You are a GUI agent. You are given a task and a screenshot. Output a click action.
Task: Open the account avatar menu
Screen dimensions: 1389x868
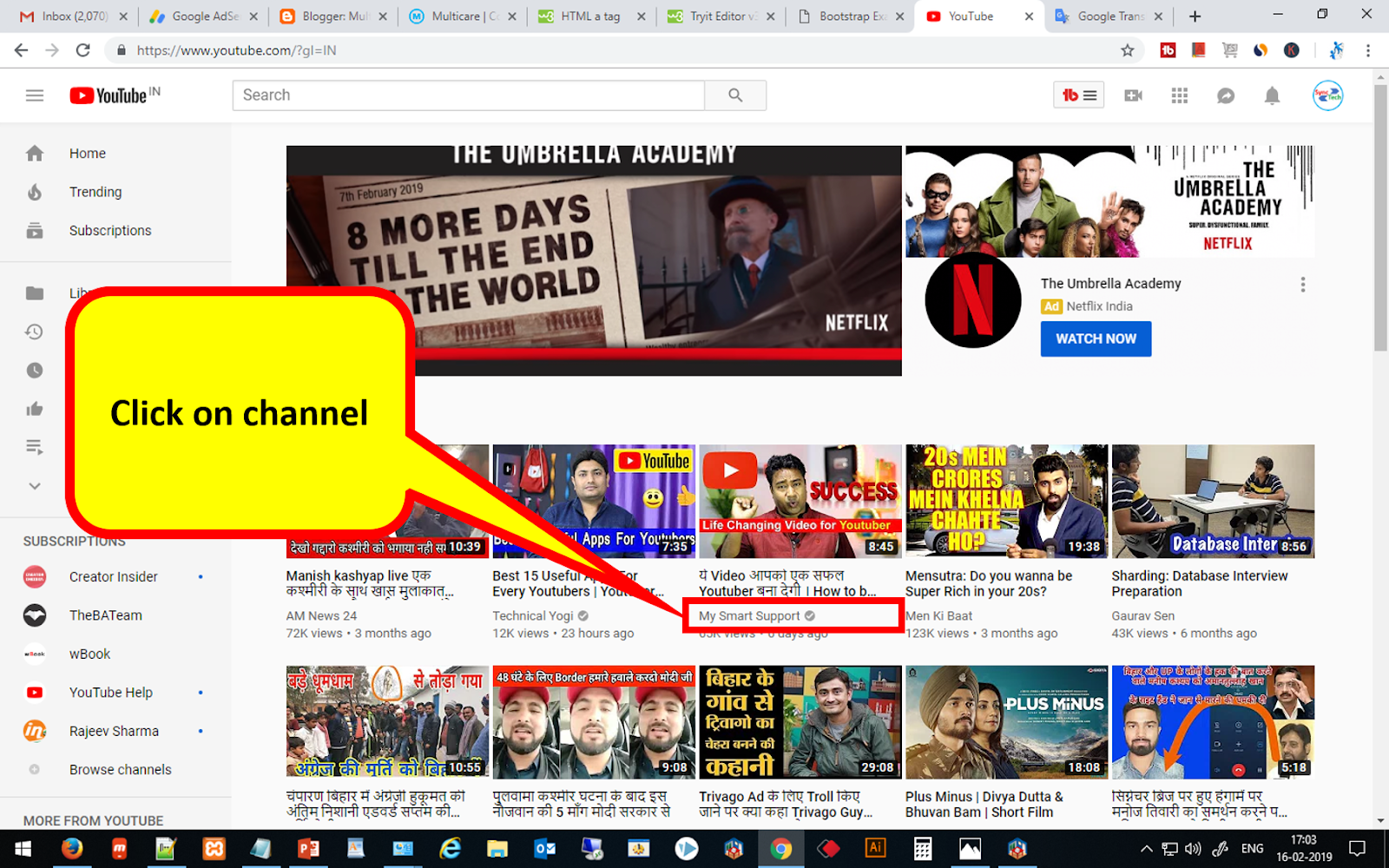tap(1327, 95)
